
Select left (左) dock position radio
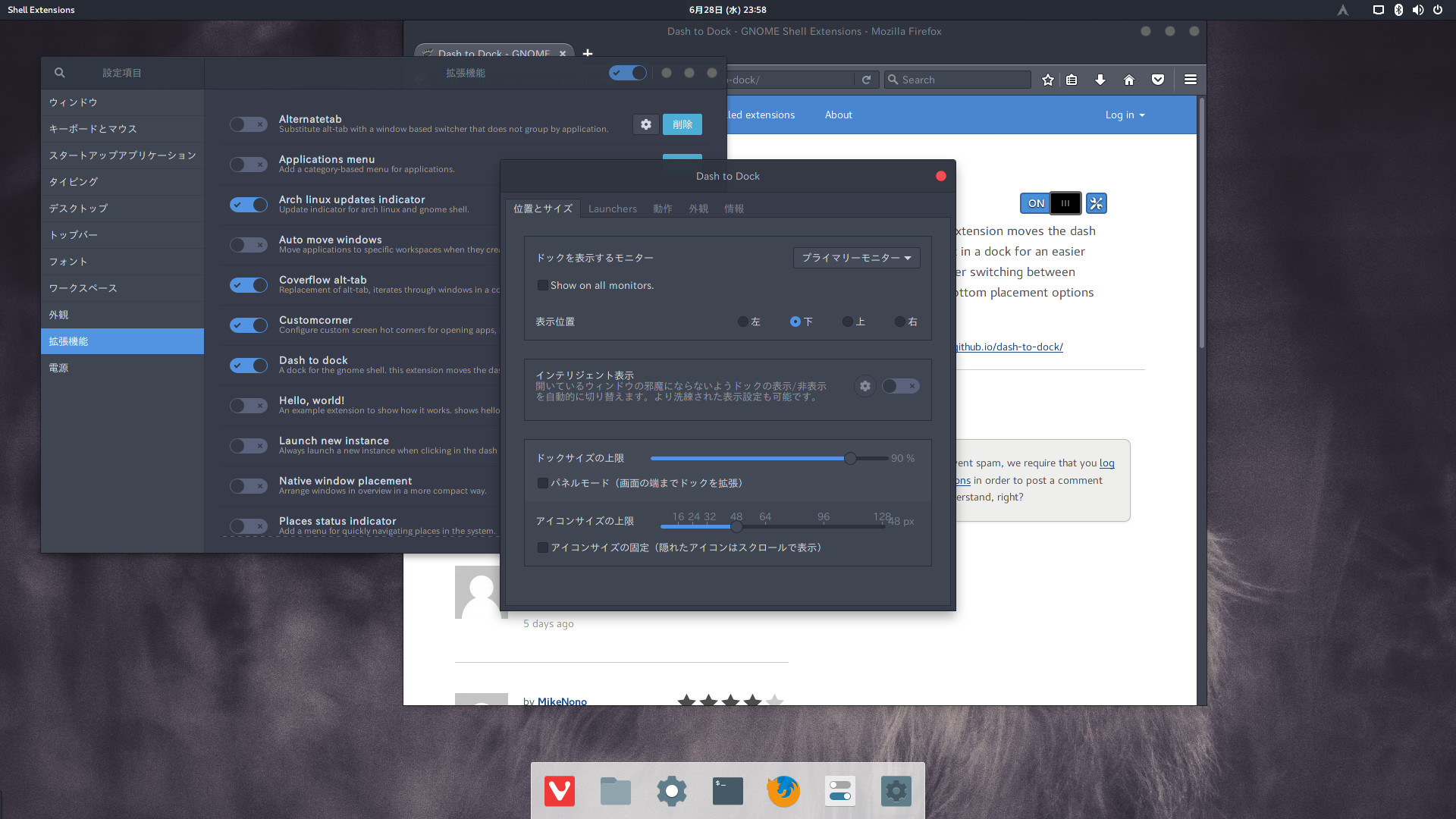point(743,322)
